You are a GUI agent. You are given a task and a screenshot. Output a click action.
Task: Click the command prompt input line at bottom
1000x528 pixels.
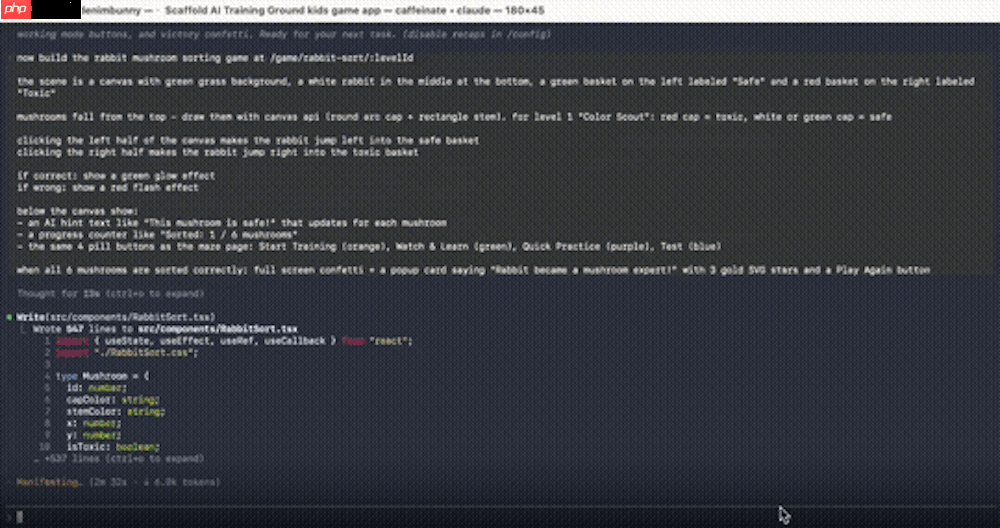pos(500,517)
